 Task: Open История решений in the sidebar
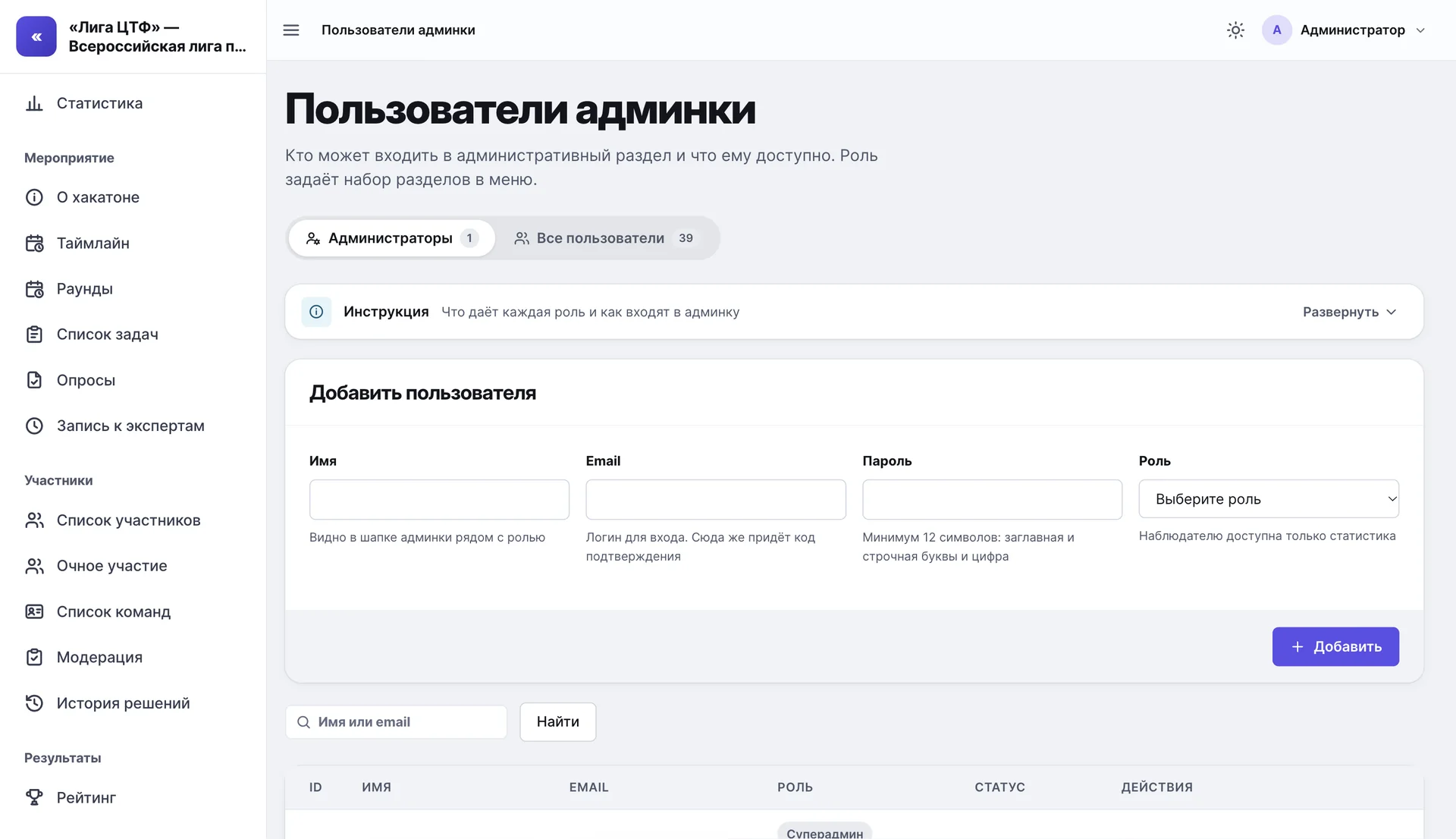coord(133,703)
